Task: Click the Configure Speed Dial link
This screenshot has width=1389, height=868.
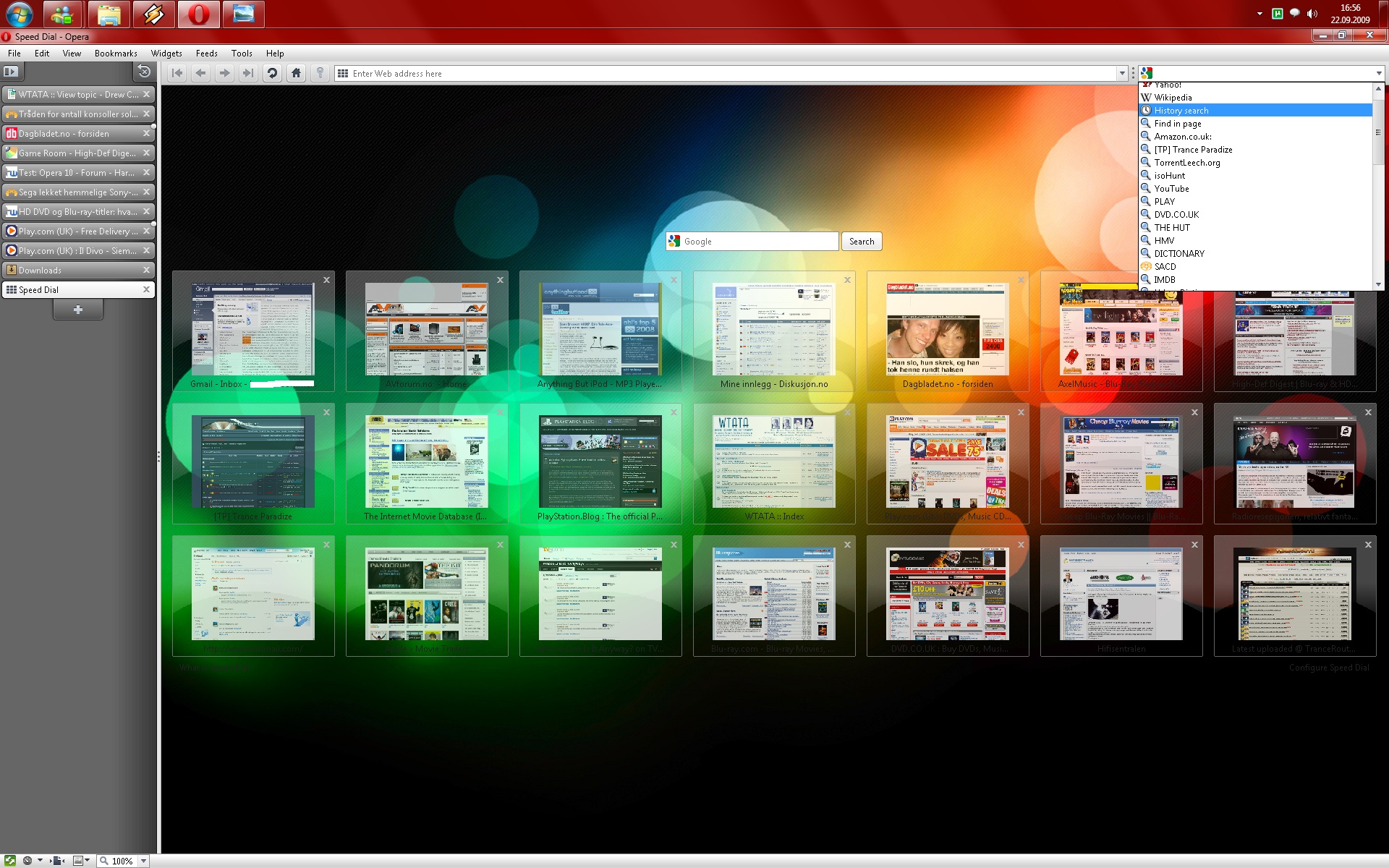Action: point(1328,668)
